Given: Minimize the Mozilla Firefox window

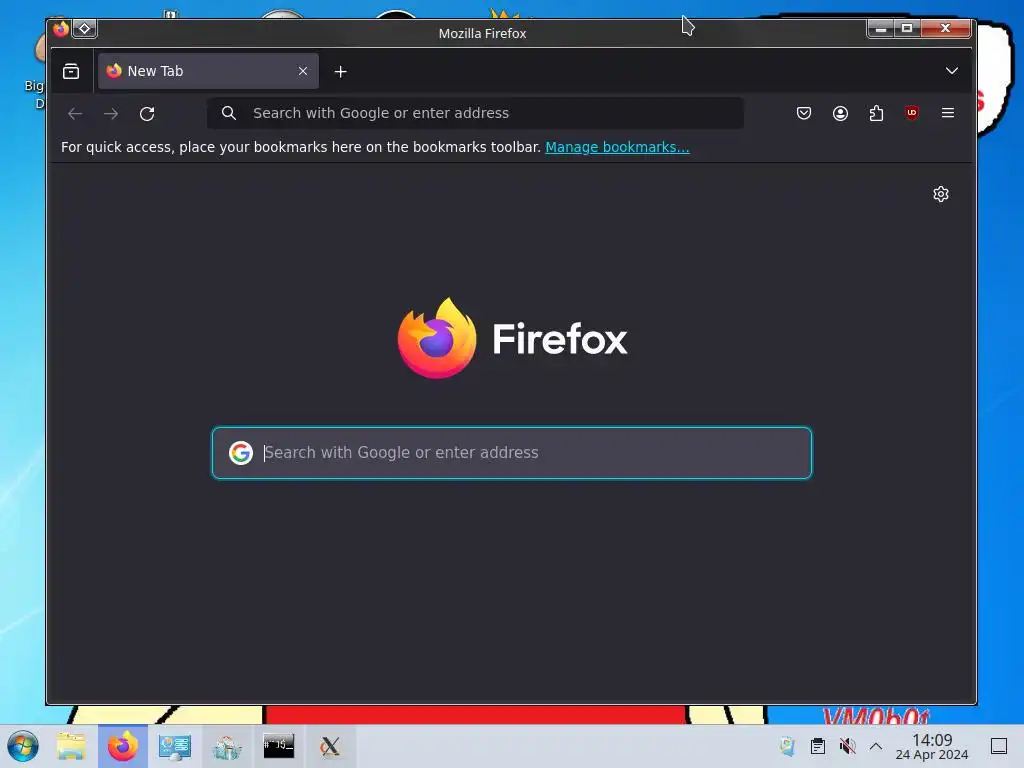Looking at the screenshot, I should coord(880,28).
